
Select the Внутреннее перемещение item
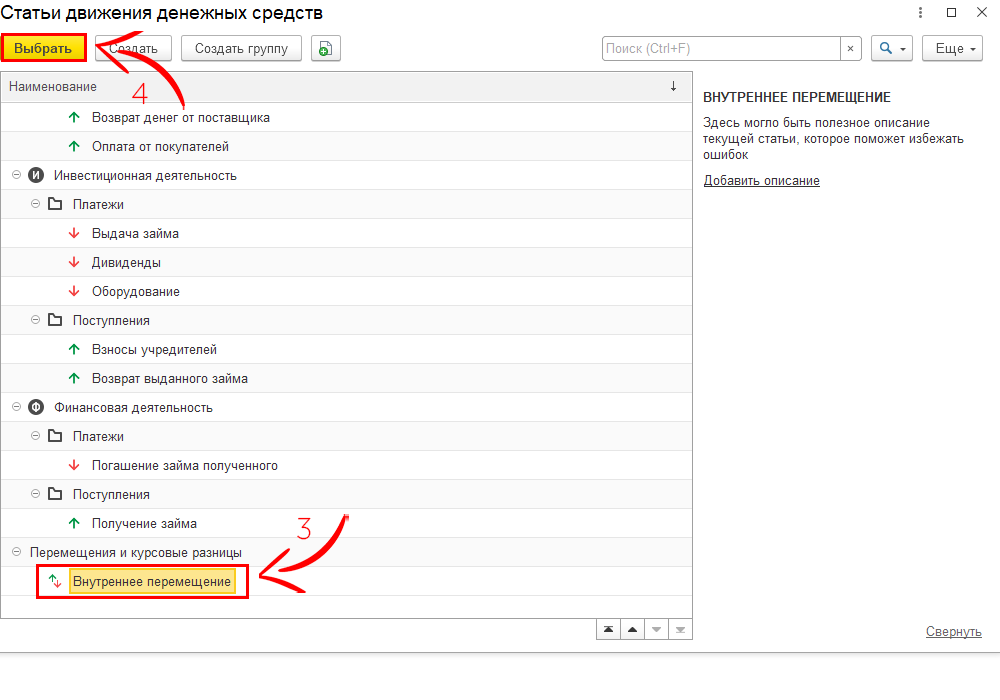coord(152,582)
